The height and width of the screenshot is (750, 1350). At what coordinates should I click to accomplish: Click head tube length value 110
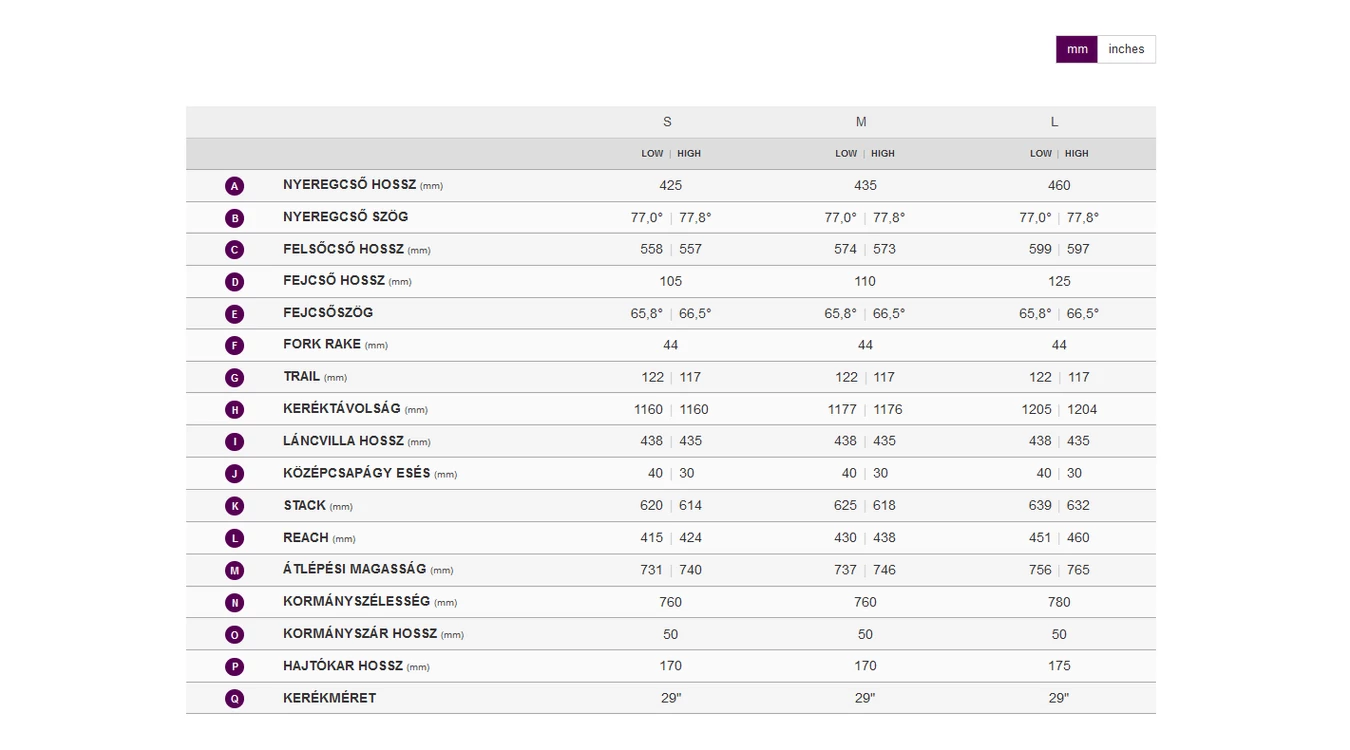coord(865,281)
